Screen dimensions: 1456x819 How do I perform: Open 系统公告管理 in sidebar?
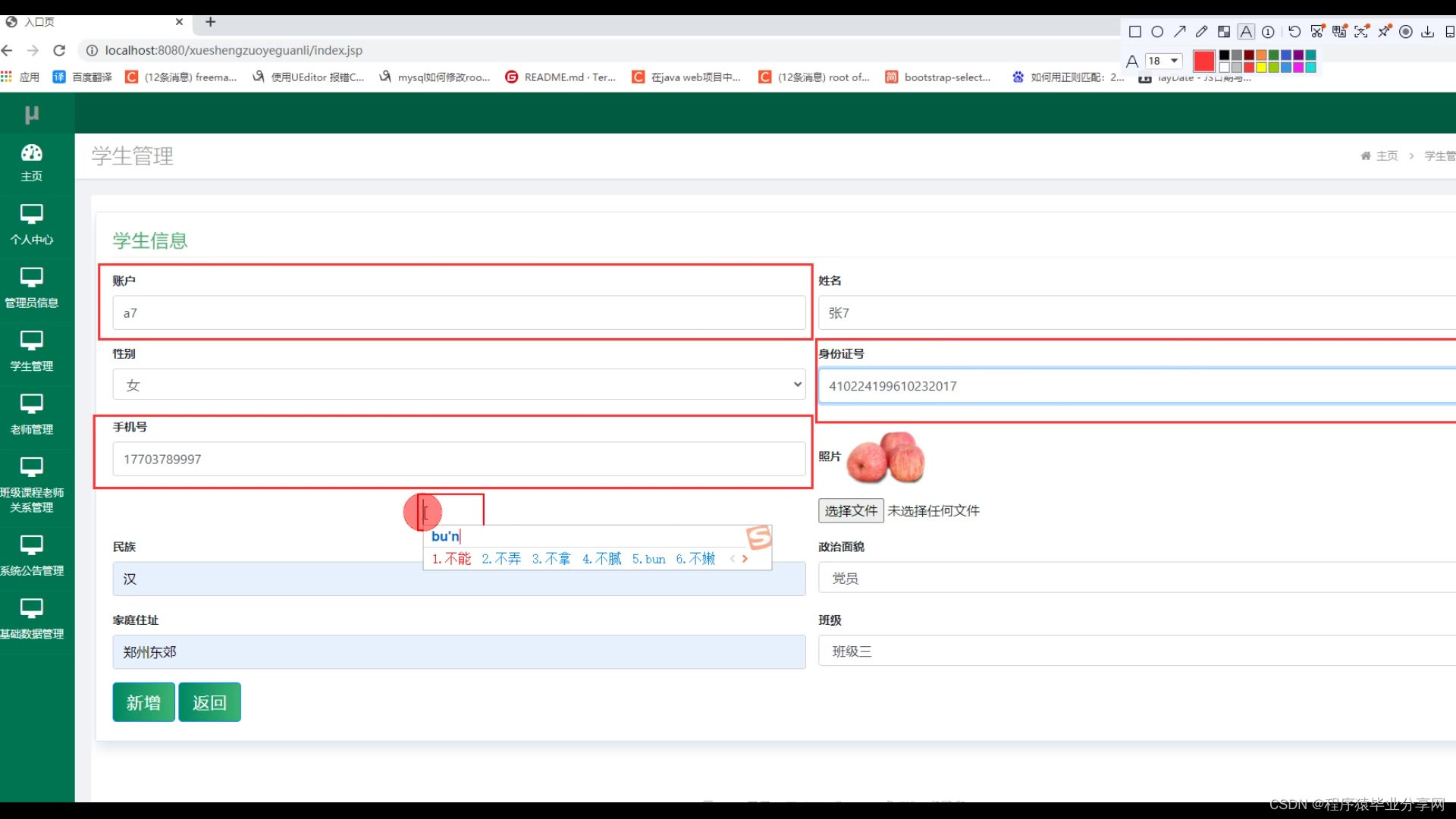[31, 557]
